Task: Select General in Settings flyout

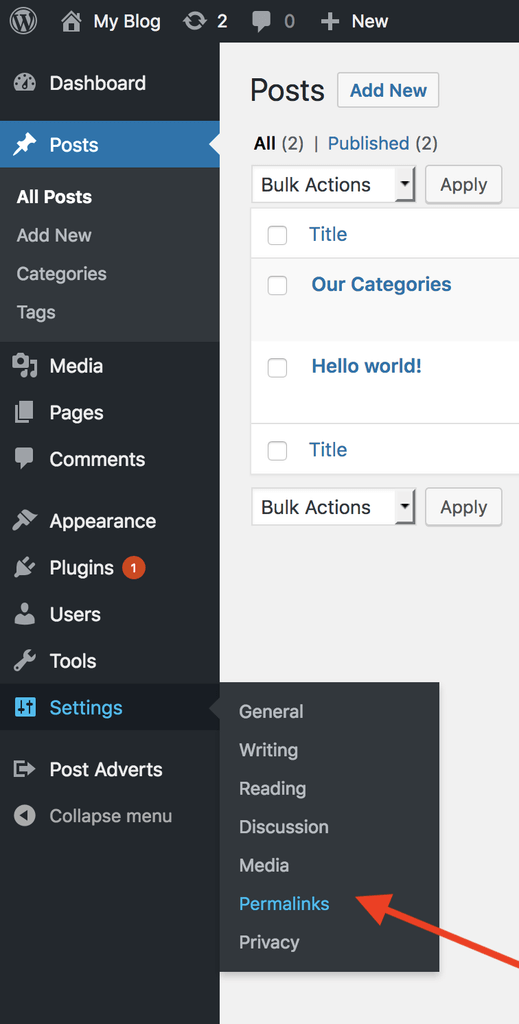Action: 271,712
